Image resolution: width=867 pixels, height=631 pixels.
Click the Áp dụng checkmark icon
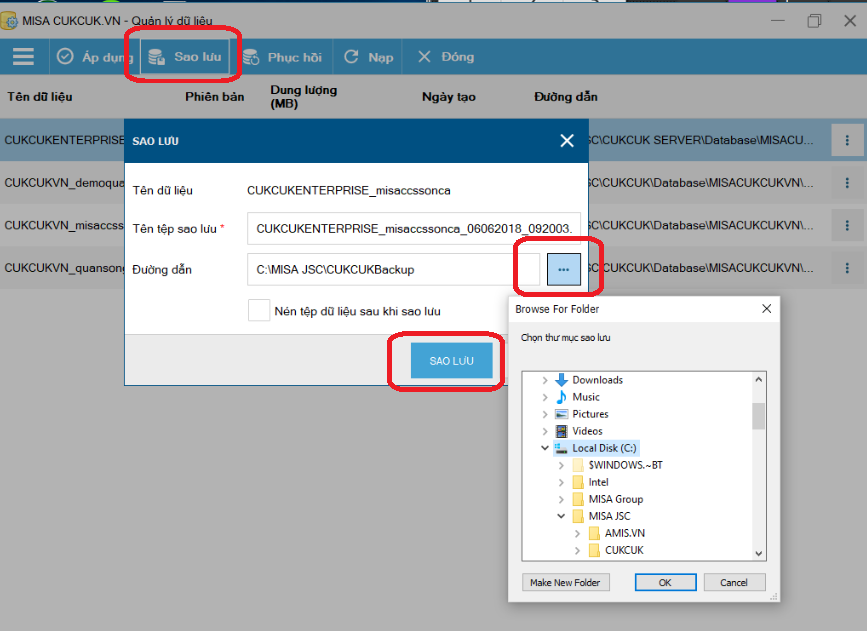pyautogui.click(x=65, y=56)
